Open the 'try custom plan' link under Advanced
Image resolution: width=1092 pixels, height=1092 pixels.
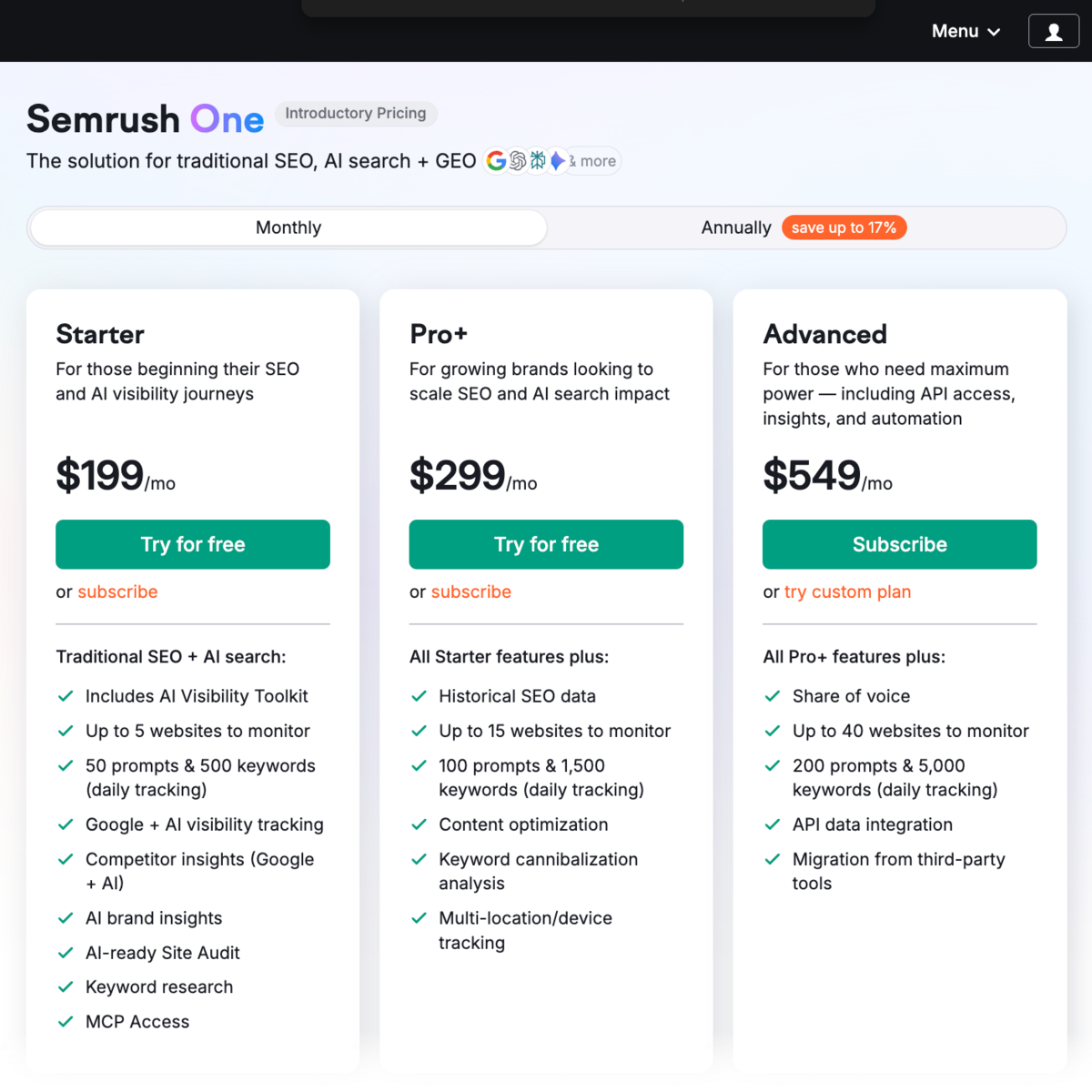[x=847, y=591]
